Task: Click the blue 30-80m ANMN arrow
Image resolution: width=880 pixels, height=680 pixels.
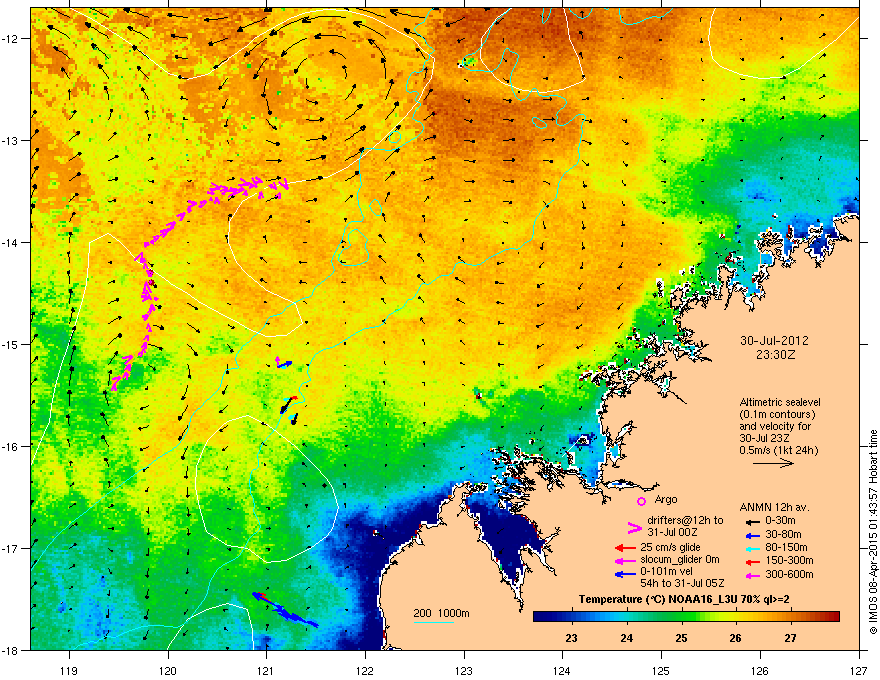Action: (751, 535)
